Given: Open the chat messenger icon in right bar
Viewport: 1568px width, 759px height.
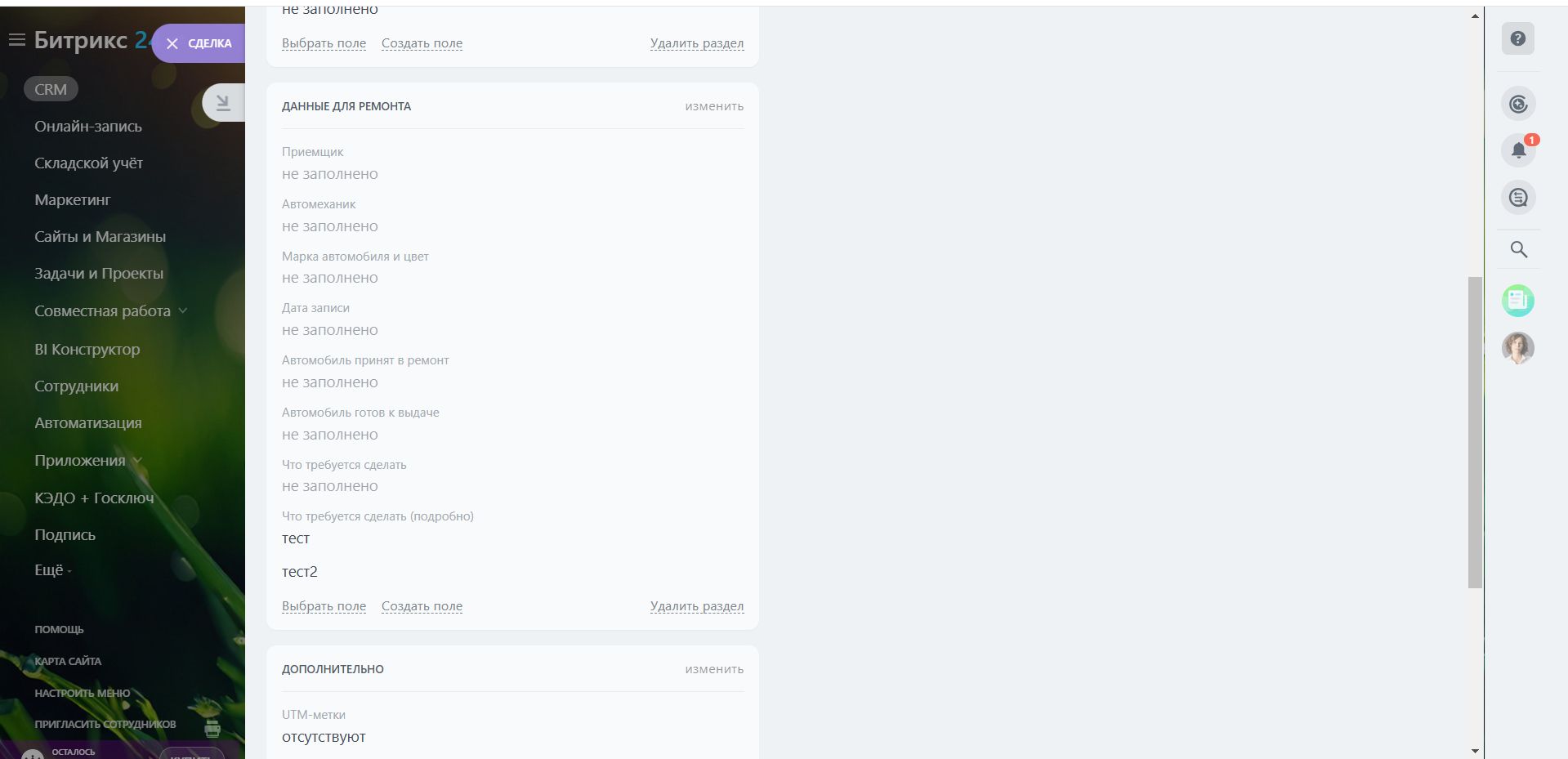Looking at the screenshot, I should click(1518, 198).
